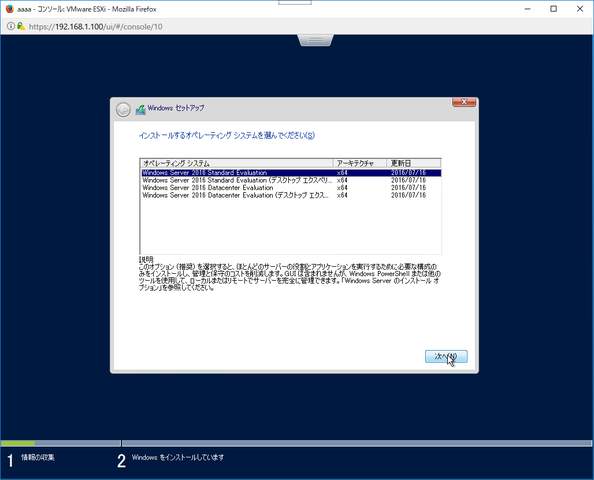Click the Firefox logo in title bar
The width and height of the screenshot is (594, 480).
pyautogui.click(x=9, y=9)
